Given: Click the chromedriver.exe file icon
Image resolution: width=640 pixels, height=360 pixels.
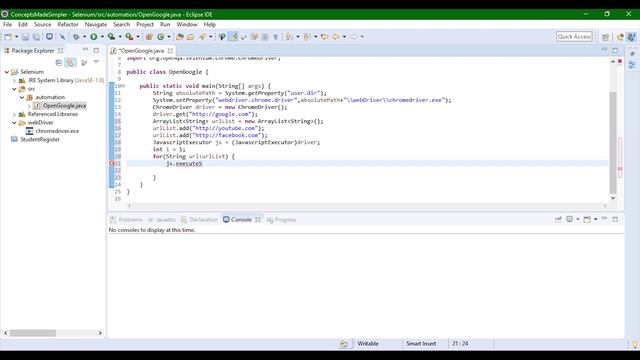Looking at the screenshot, I should [29, 131].
